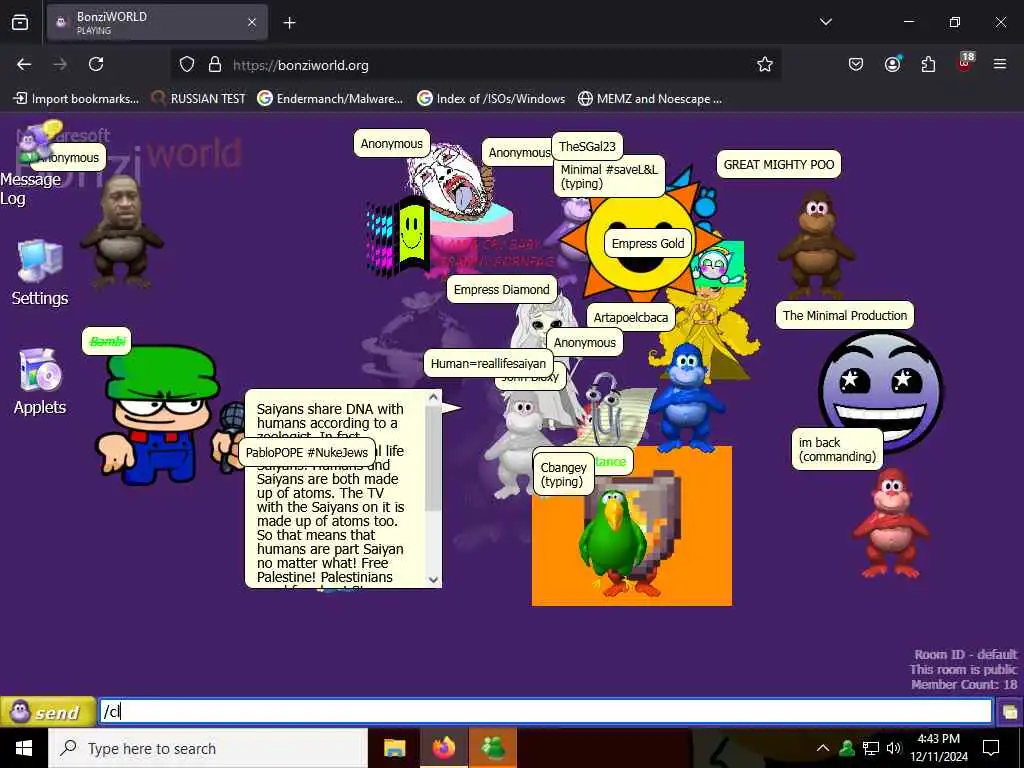This screenshot has width=1024, height=768.
Task: Click the red Bonzi gorilla avatar
Action: [x=890, y=524]
